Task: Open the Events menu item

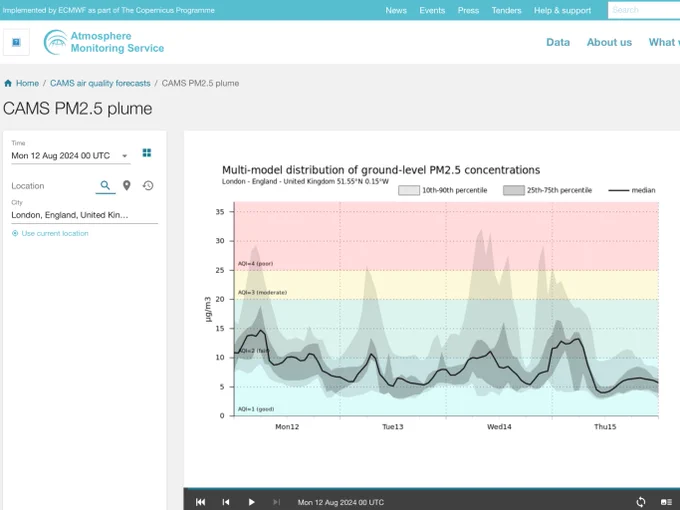Action: point(432,10)
